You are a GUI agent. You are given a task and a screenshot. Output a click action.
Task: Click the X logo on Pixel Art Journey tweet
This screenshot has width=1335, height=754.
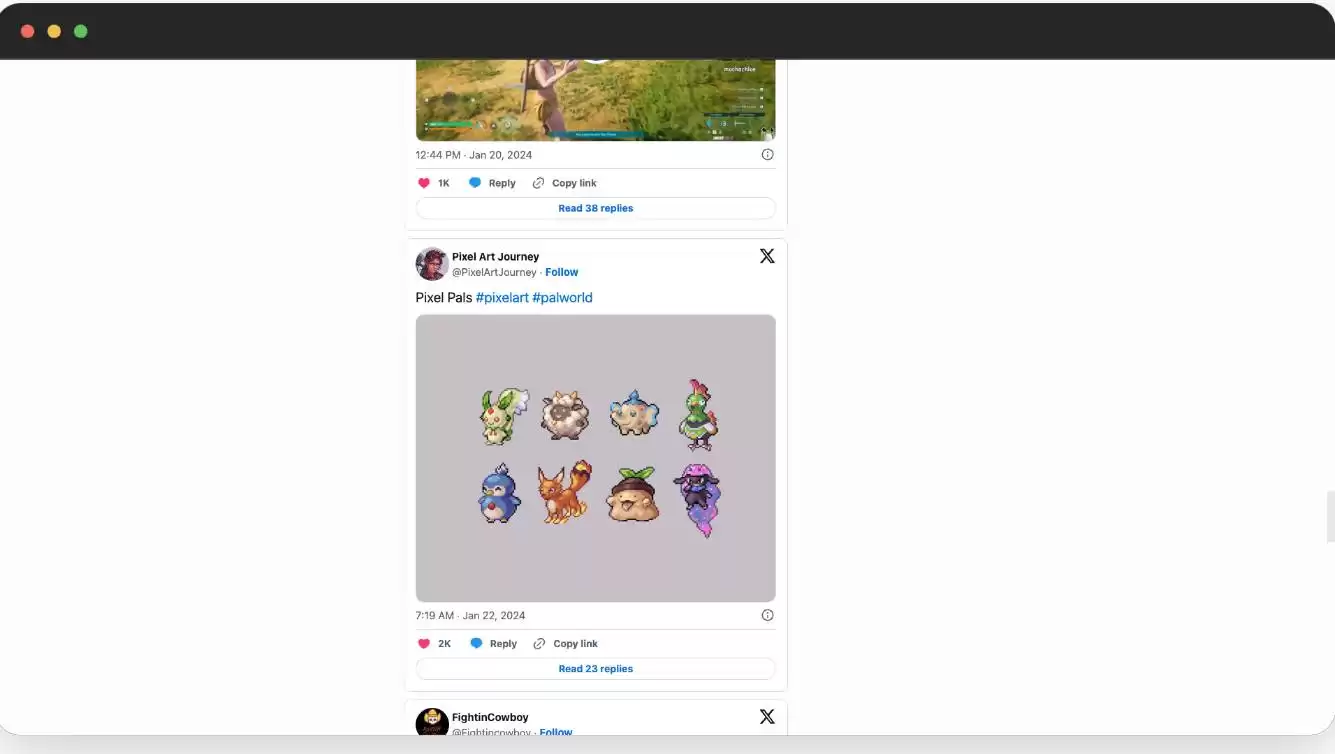coord(767,256)
